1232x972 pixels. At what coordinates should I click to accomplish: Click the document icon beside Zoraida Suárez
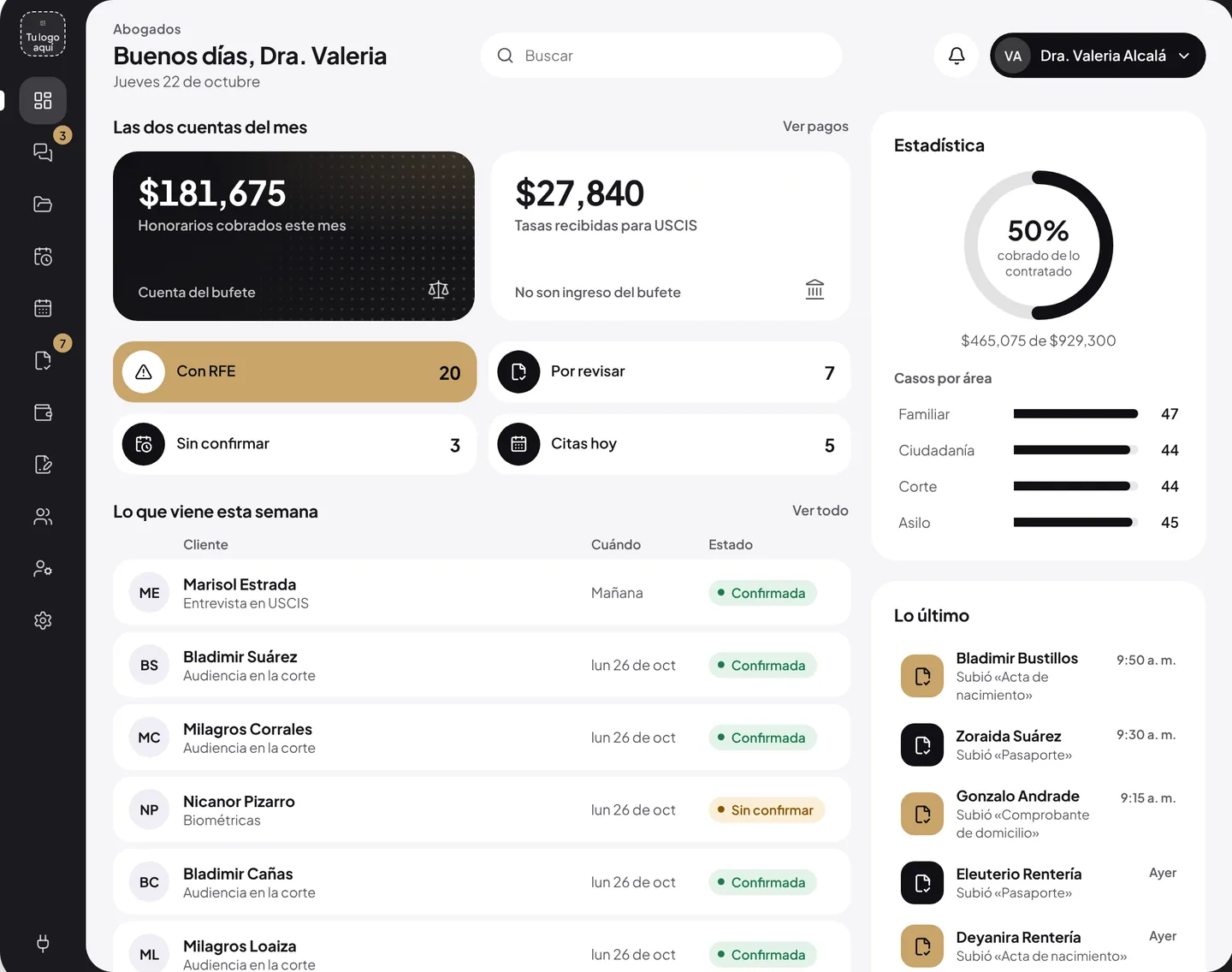(x=922, y=744)
